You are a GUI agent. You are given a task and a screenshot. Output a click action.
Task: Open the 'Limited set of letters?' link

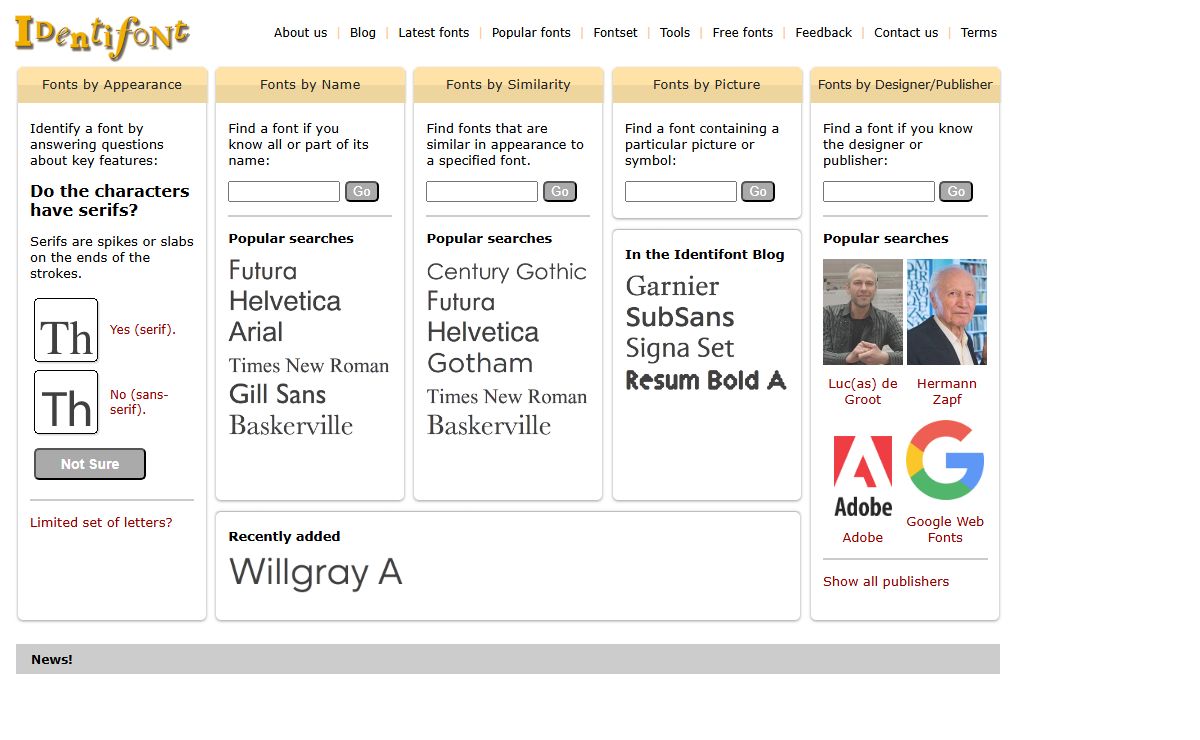click(x=101, y=522)
